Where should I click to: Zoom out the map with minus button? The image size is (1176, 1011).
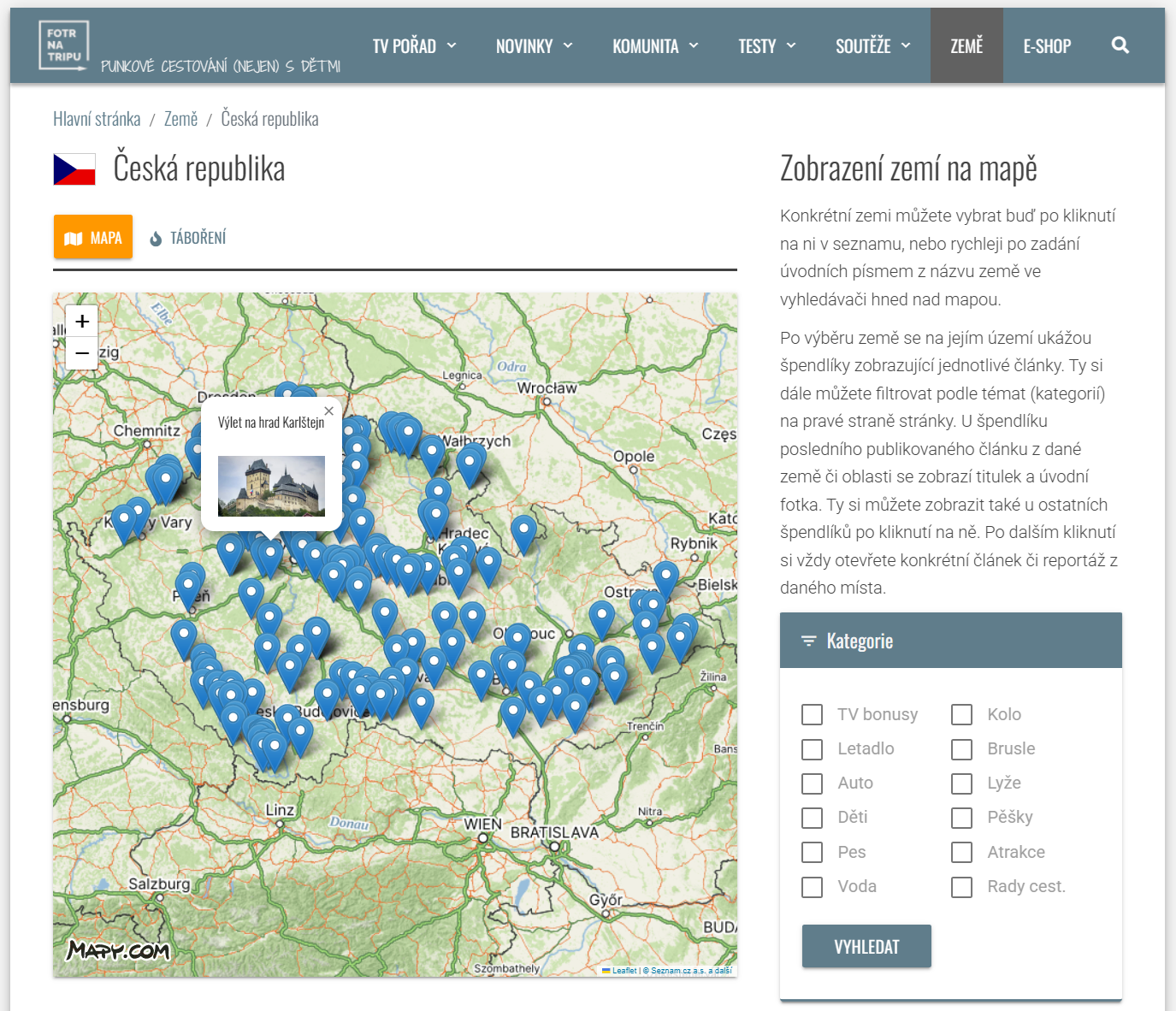coord(82,352)
